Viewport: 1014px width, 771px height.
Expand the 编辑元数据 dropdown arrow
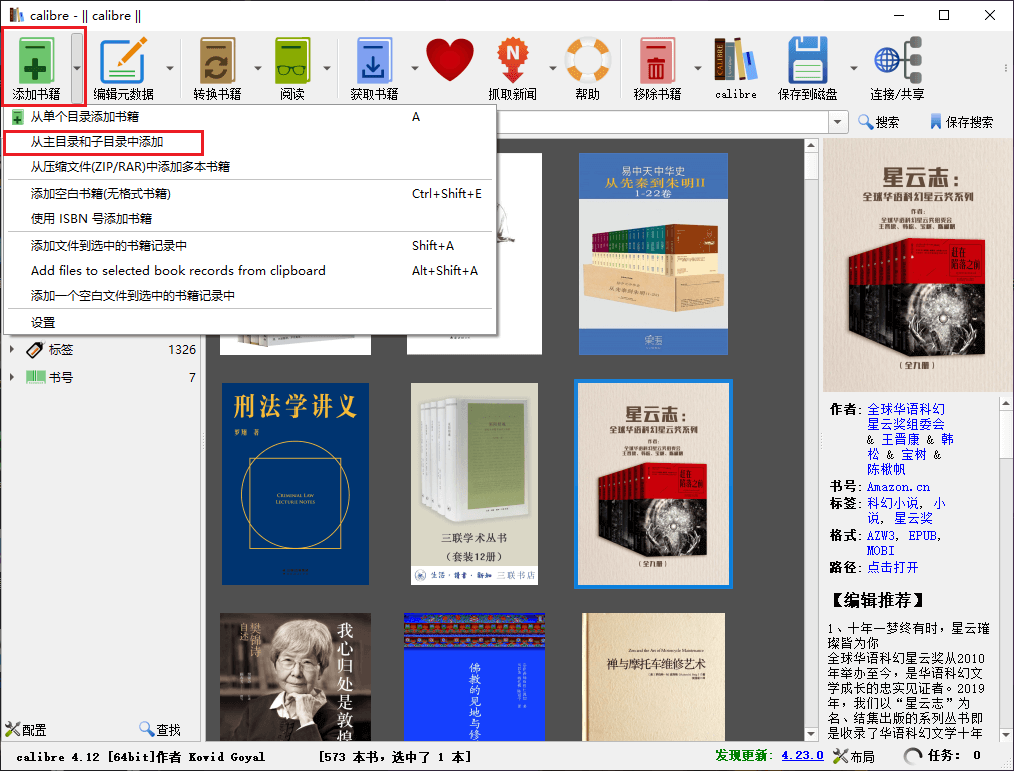coord(169,67)
